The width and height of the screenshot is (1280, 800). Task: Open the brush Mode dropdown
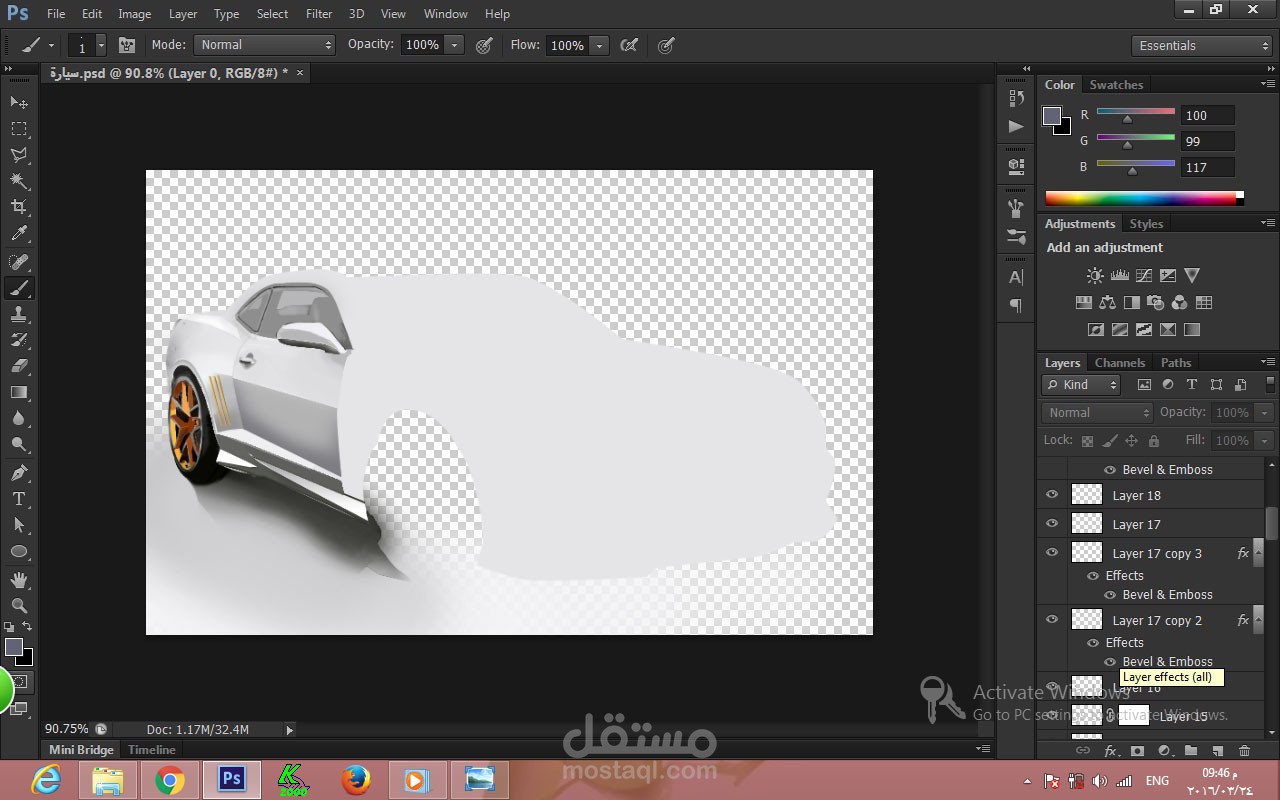point(265,45)
